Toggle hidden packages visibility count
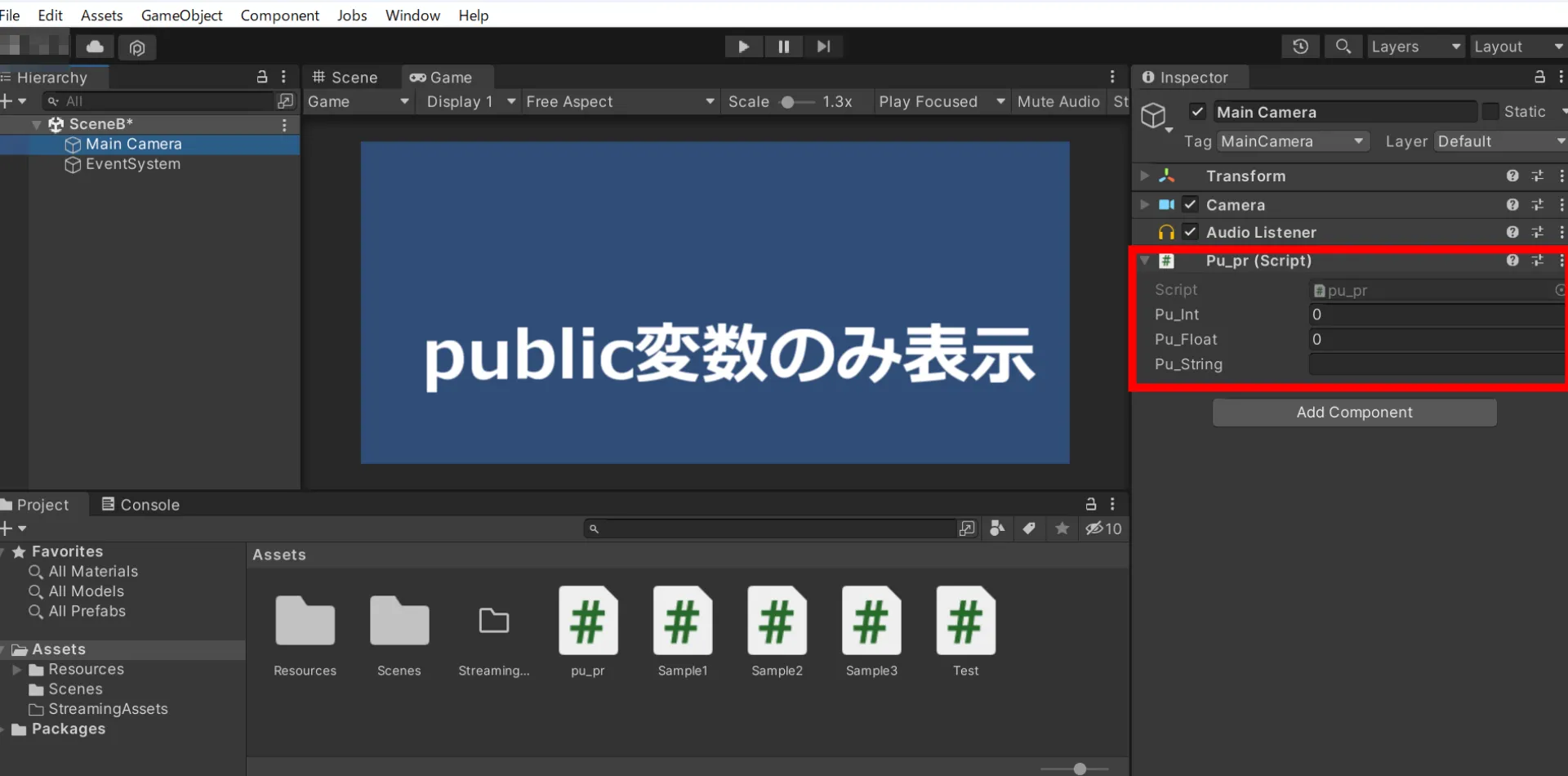This screenshot has height=776, width=1568. [x=1103, y=528]
